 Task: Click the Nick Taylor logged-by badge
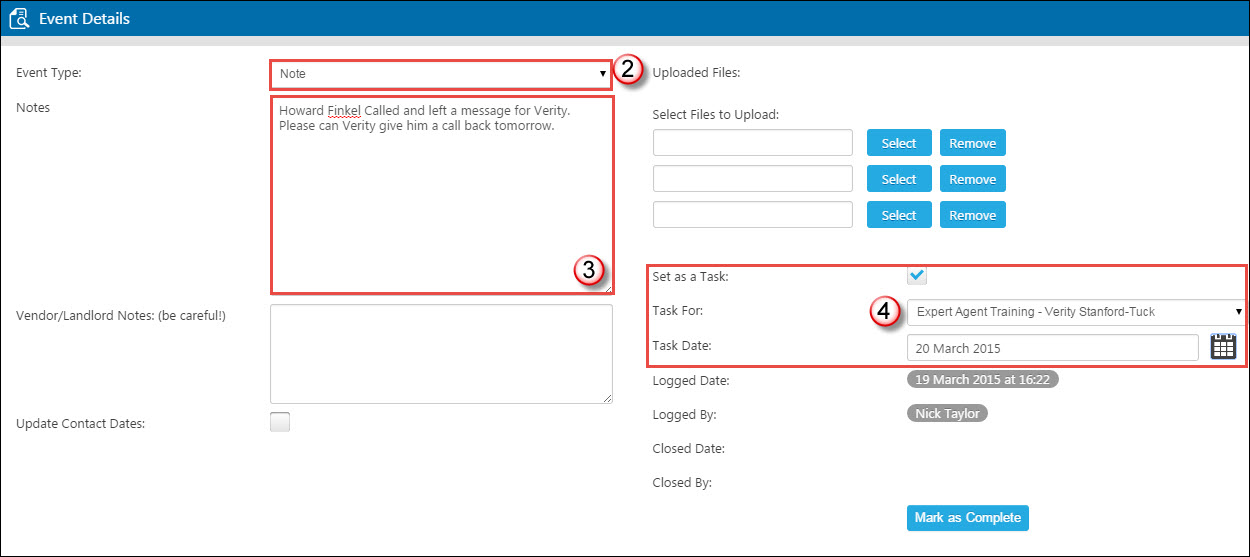pyautogui.click(x=947, y=414)
